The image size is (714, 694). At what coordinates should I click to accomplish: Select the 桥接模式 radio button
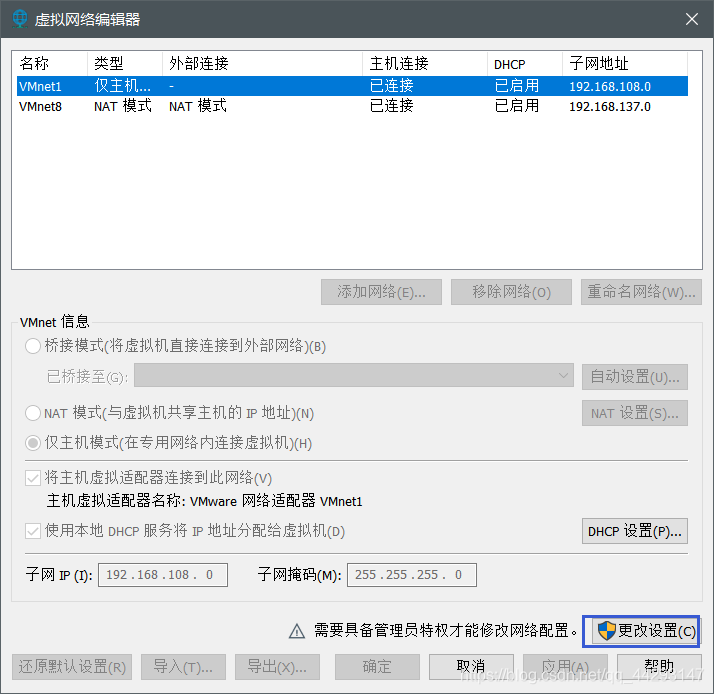(x=33, y=346)
